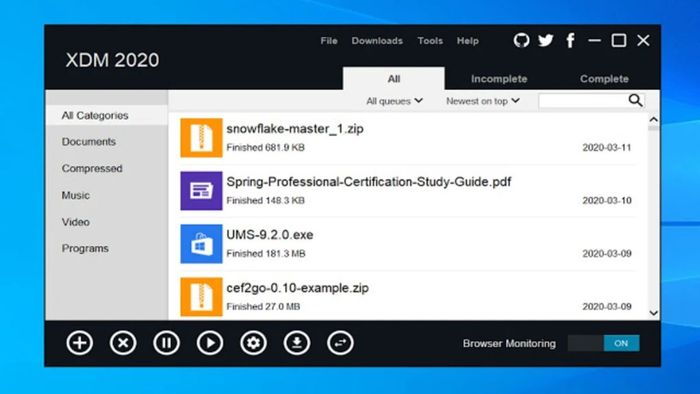Select All Categories in sidebar
This screenshot has height=394, width=700.
(x=107, y=116)
